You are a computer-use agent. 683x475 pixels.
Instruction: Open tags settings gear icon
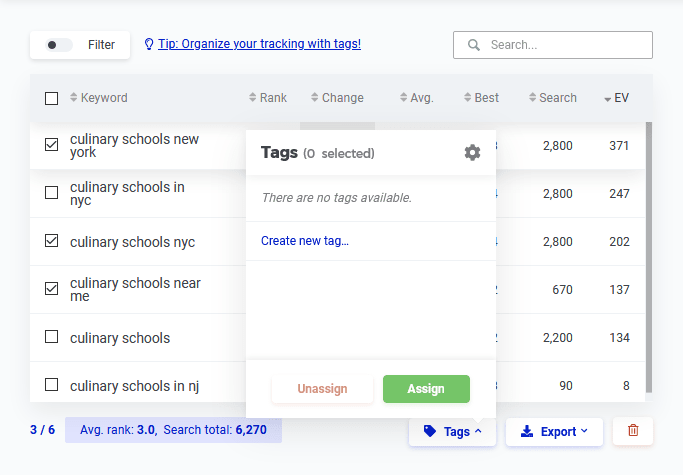[x=472, y=152]
